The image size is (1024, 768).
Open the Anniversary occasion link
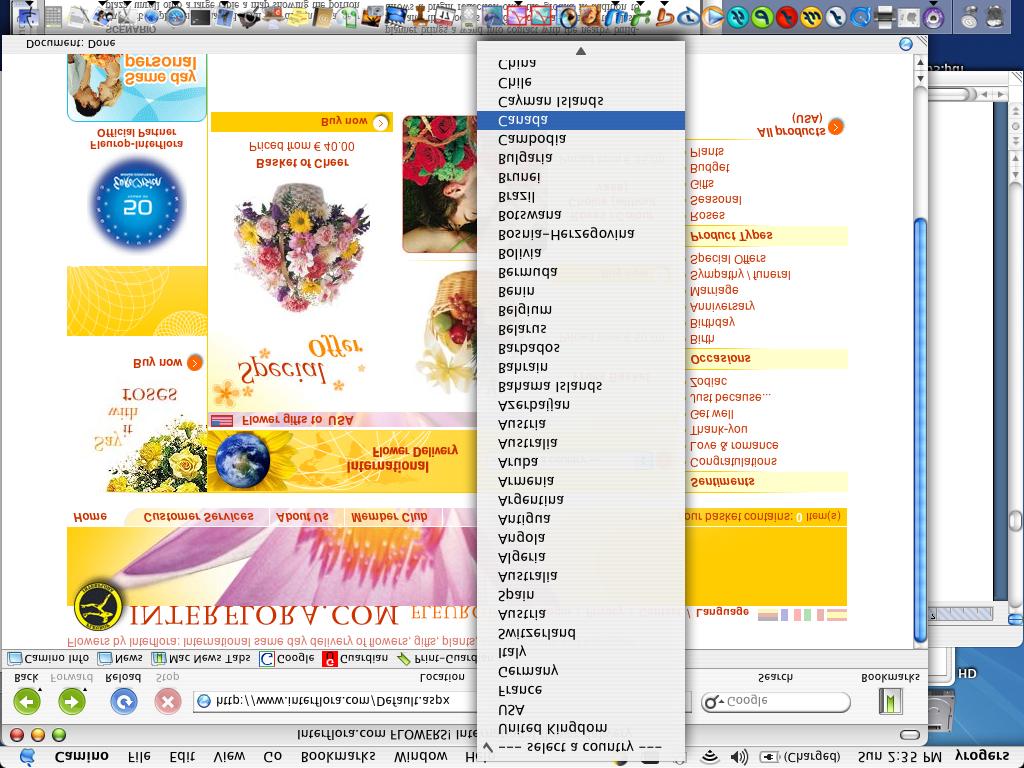(722, 306)
